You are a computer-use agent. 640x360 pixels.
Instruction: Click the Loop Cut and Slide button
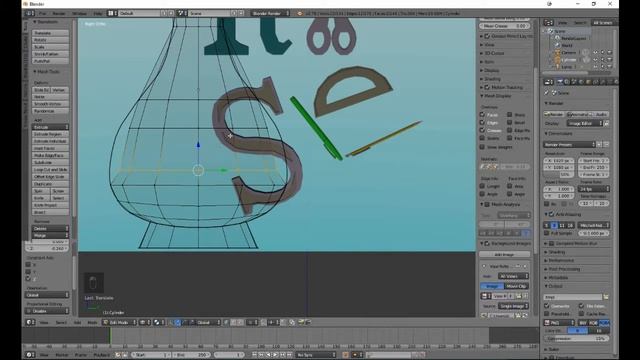pos(50,169)
